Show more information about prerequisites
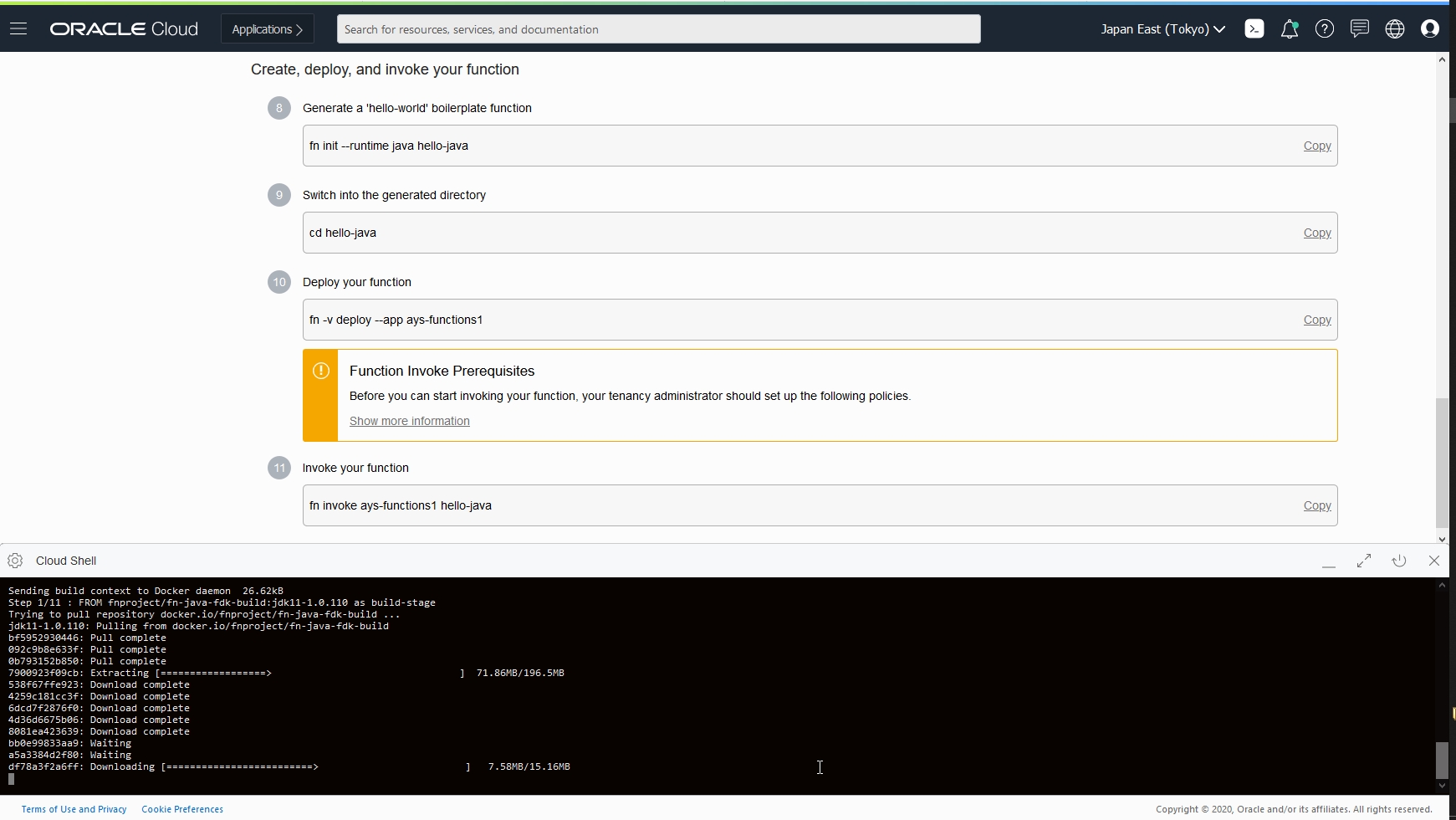The height and width of the screenshot is (820, 1456). (410, 421)
